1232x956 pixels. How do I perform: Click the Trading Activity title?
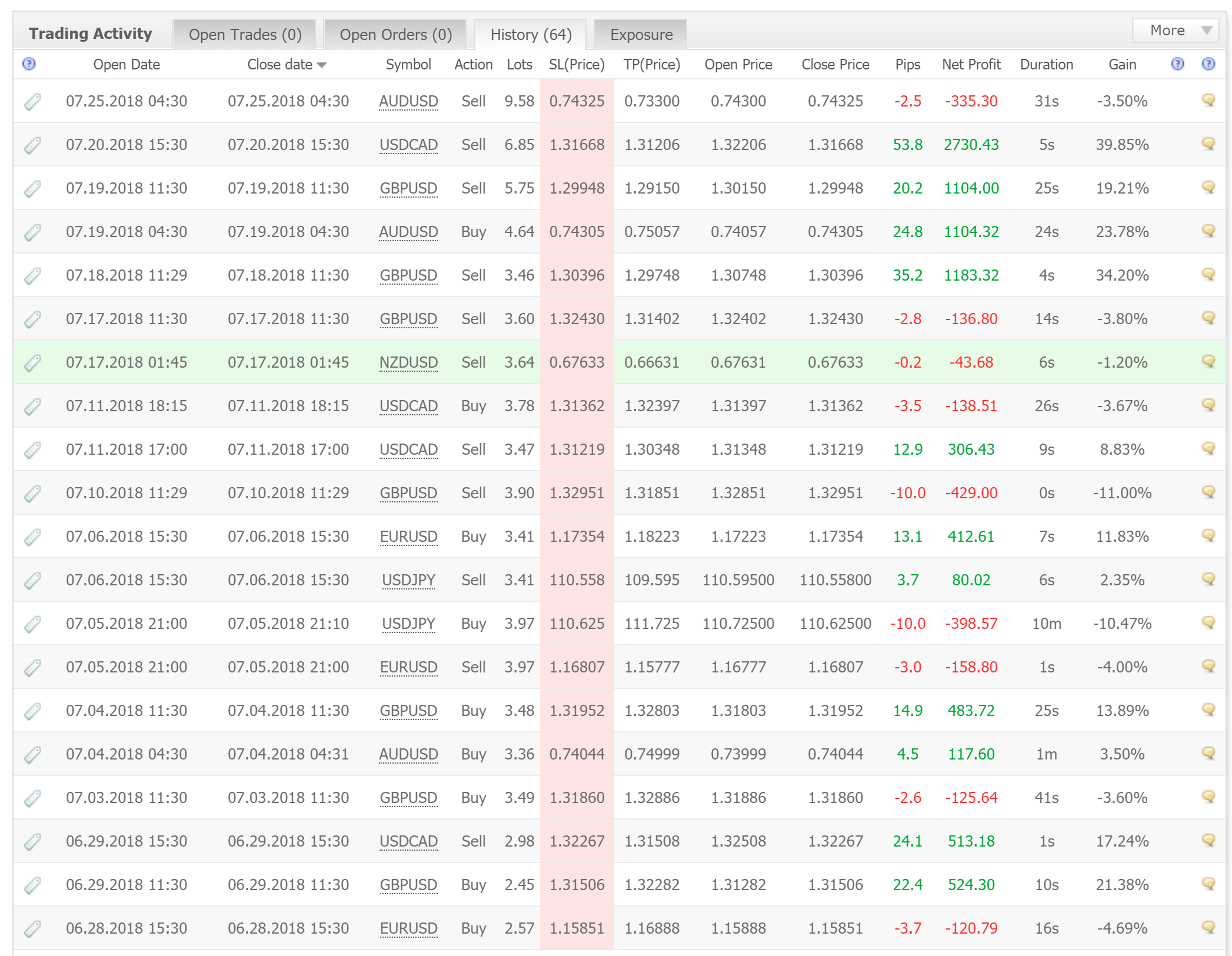tap(91, 34)
